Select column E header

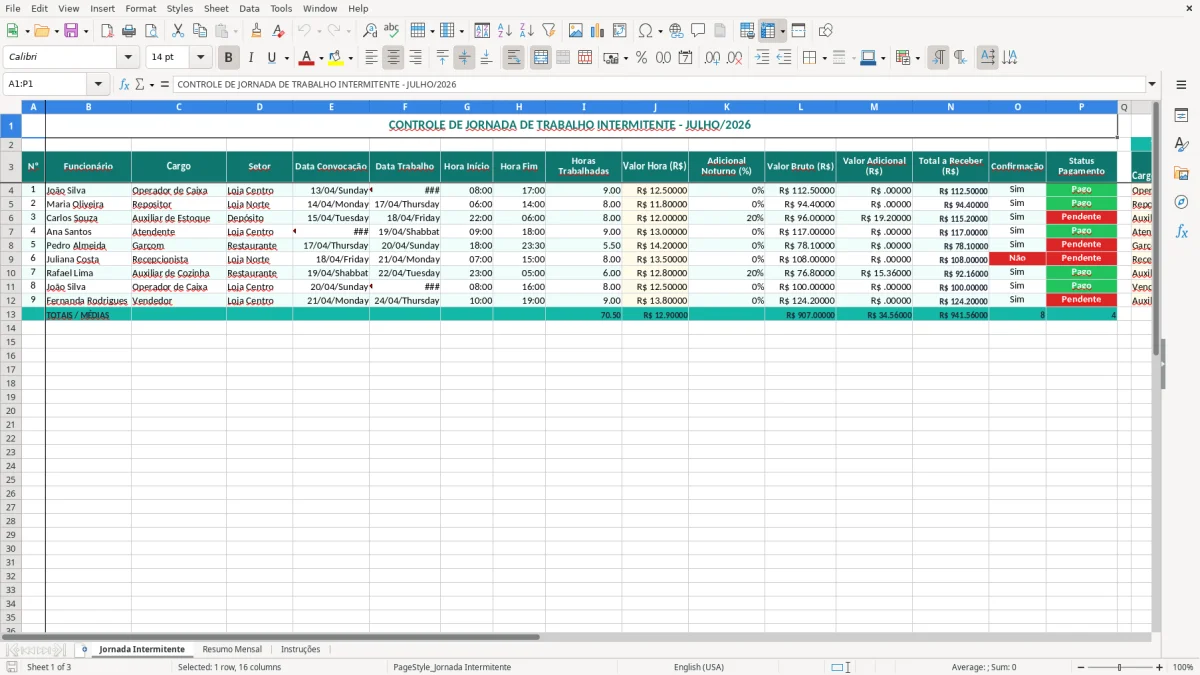coord(331,107)
